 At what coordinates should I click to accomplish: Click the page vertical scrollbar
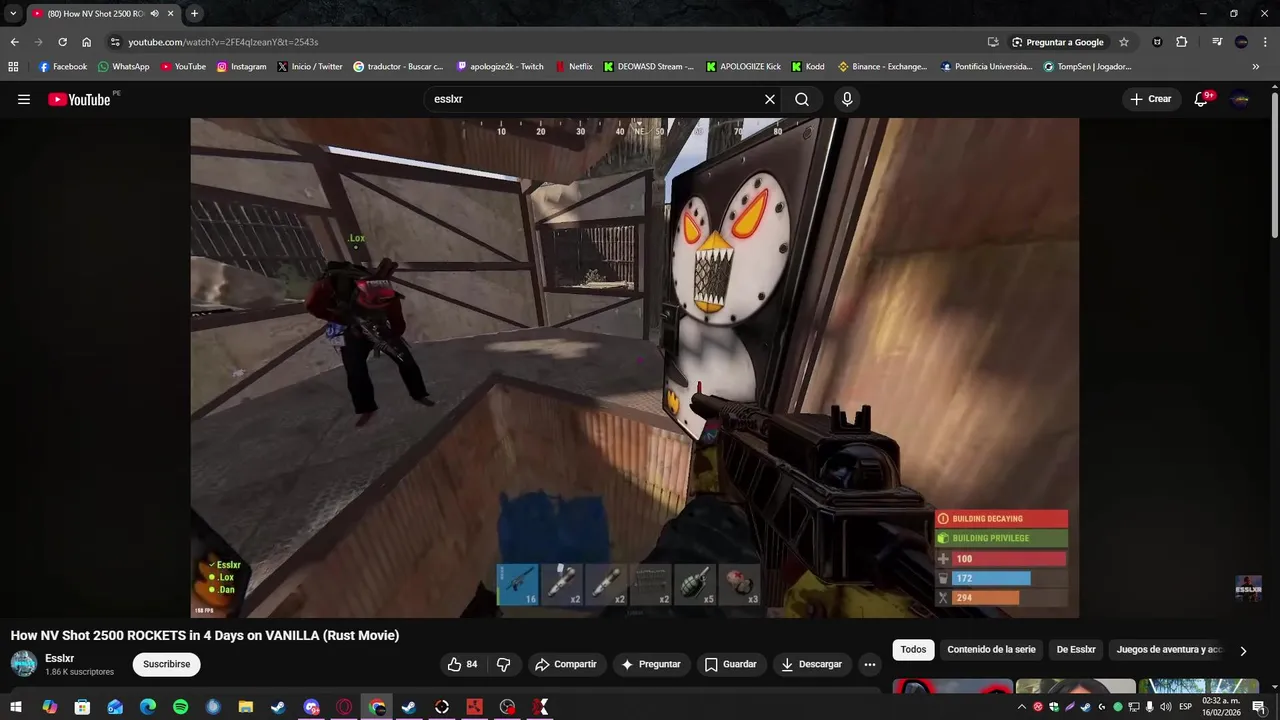(1275, 164)
